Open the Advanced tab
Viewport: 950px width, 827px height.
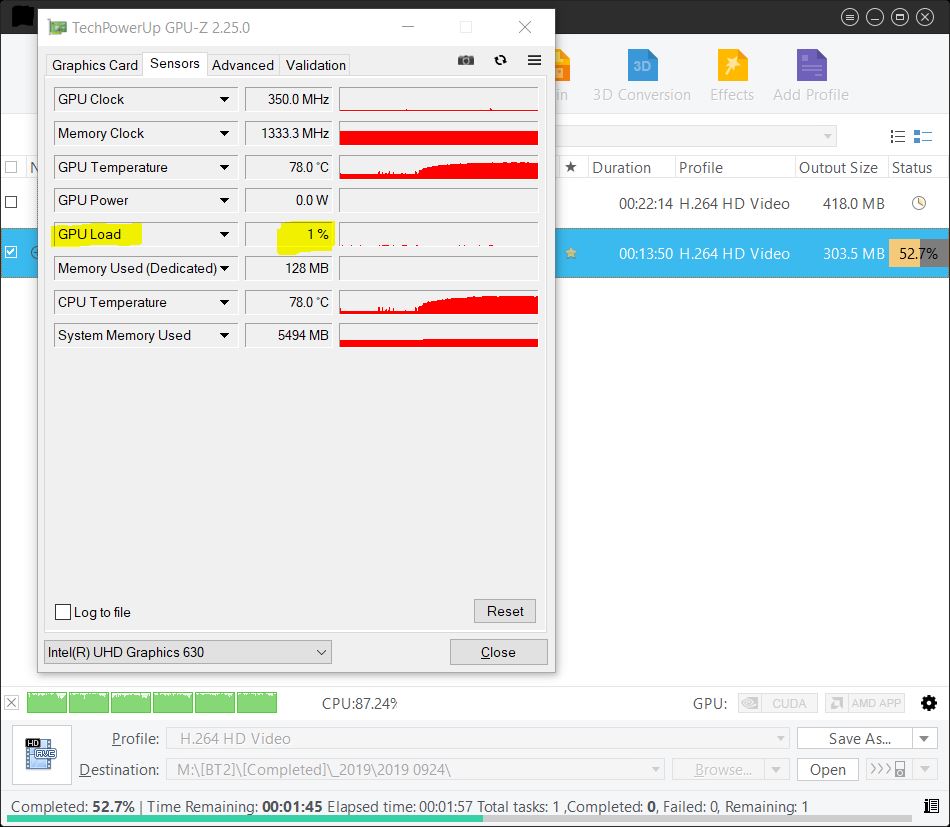243,65
